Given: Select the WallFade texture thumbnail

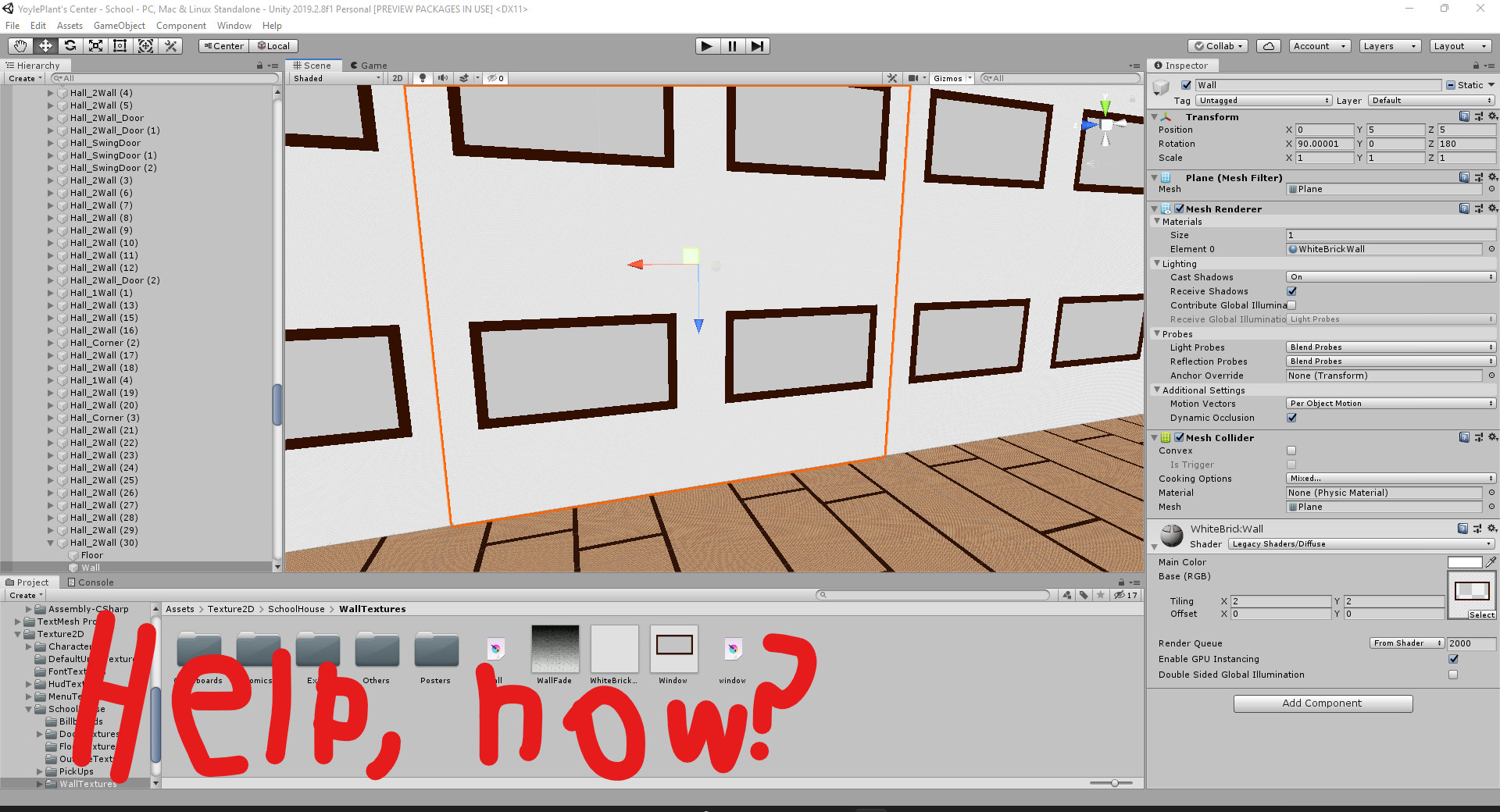Looking at the screenshot, I should pos(555,648).
